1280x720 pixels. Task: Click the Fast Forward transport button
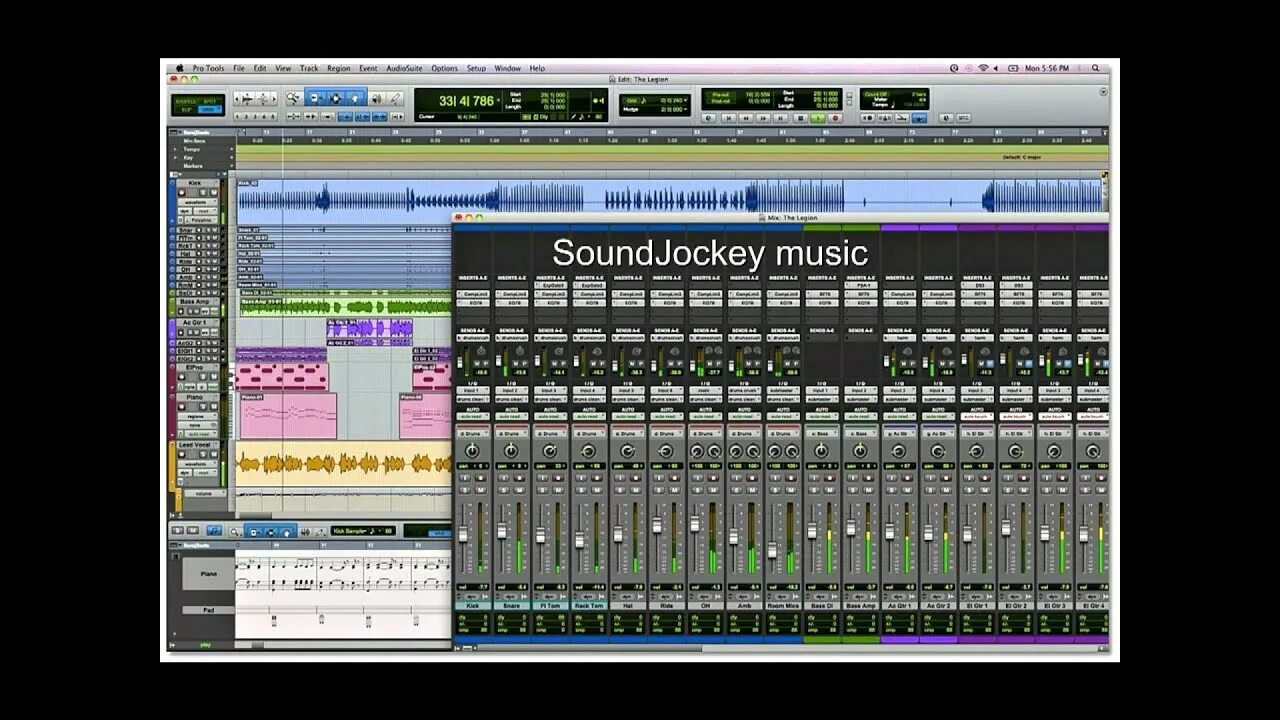[x=762, y=117]
